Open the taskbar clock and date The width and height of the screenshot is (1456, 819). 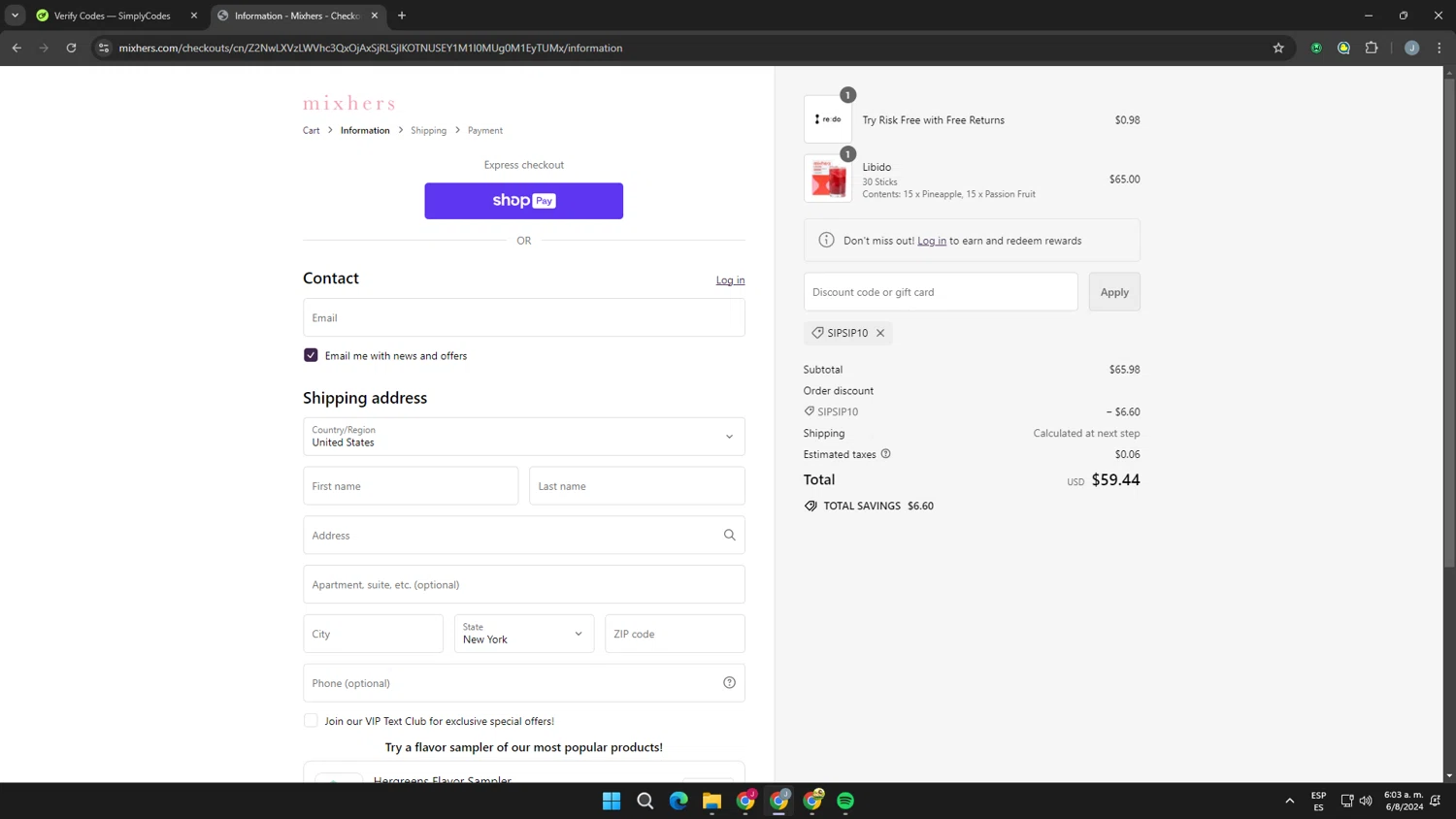pos(1404,801)
